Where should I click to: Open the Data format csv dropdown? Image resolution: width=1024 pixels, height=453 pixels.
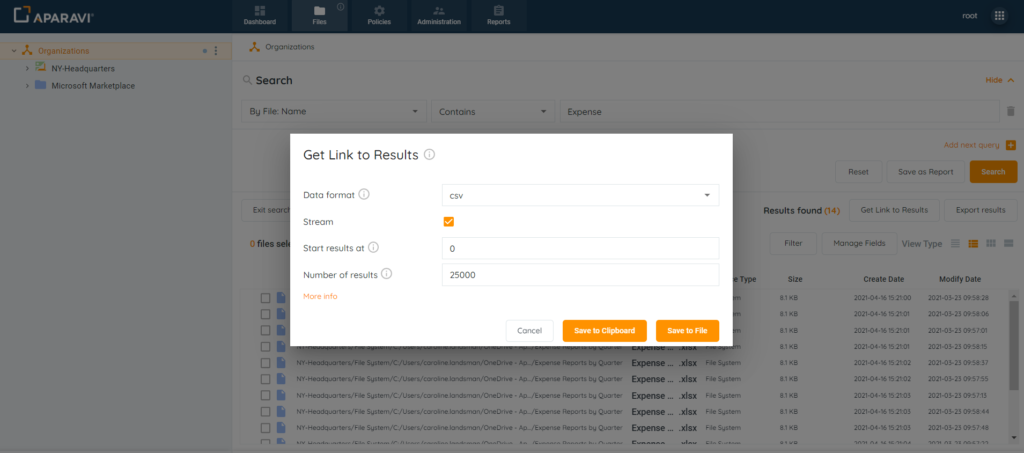(580, 195)
